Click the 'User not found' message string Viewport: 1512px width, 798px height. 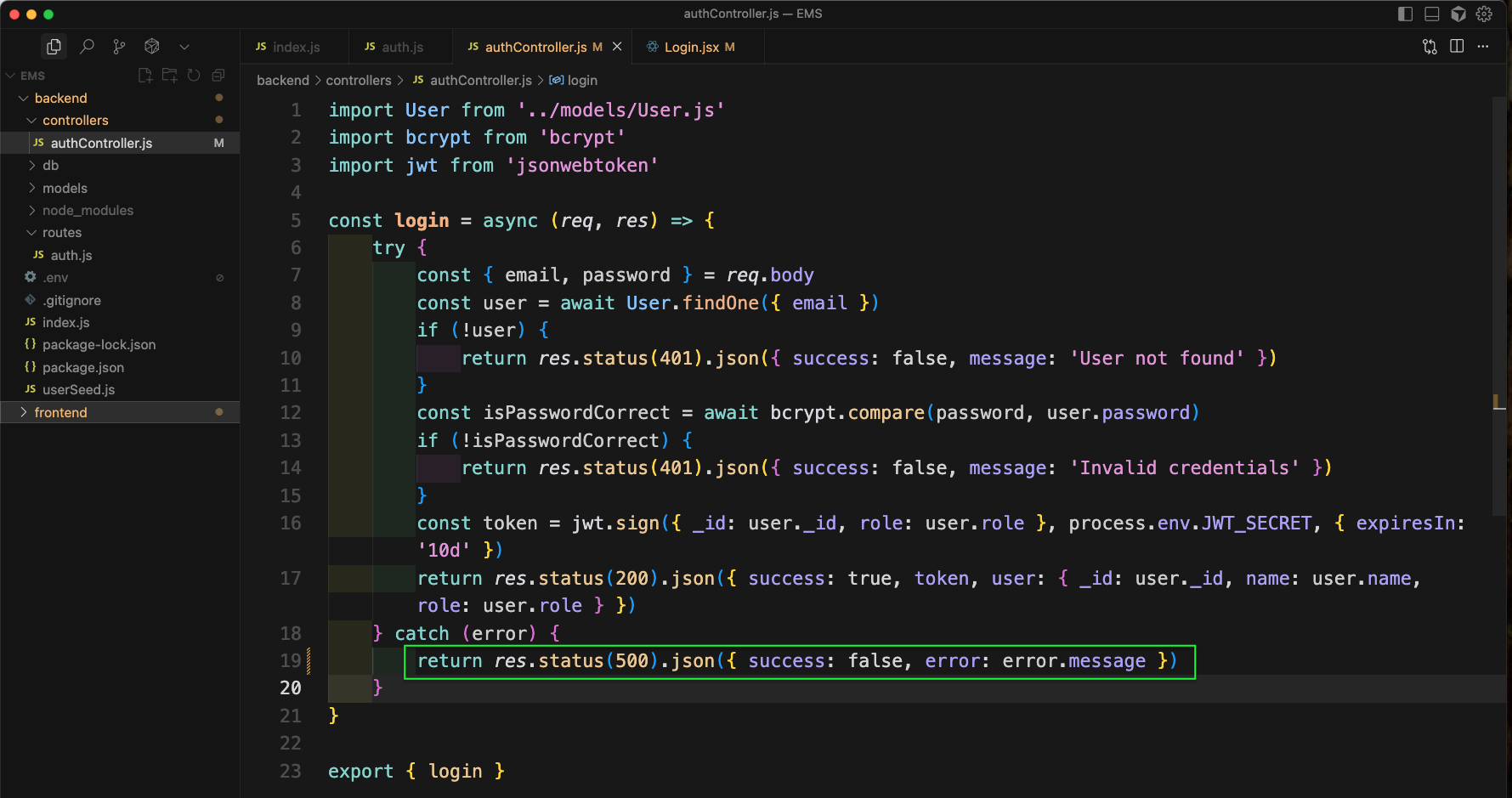click(1157, 359)
